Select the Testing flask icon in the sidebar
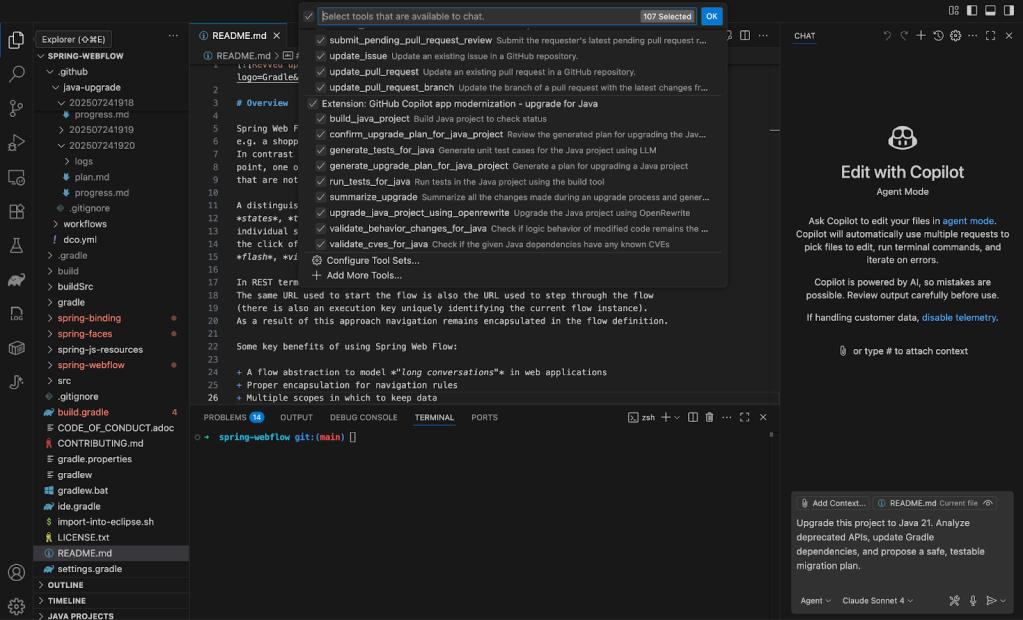This screenshot has width=1023, height=620. tap(15, 245)
